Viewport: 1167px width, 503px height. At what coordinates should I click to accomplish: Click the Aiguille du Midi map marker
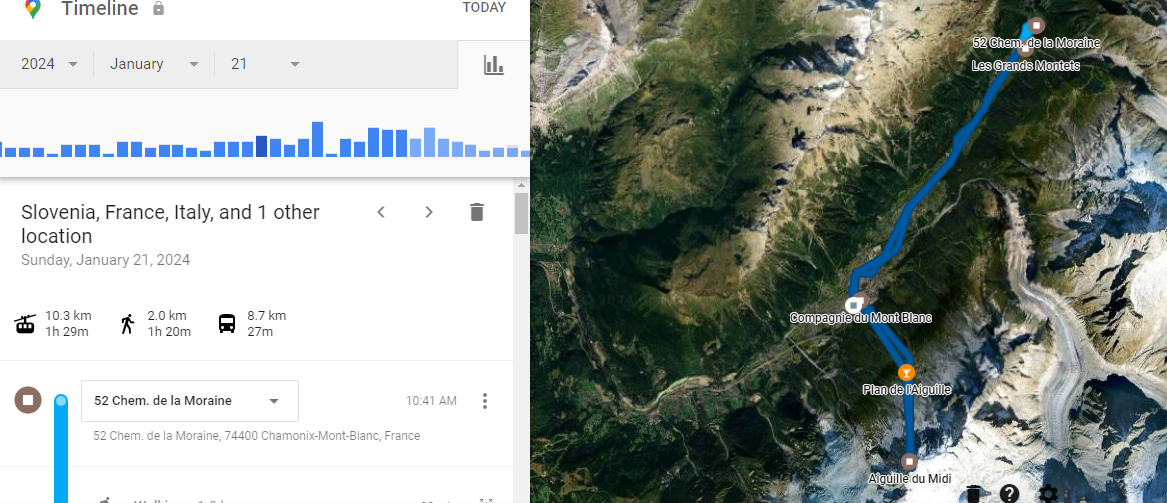click(x=909, y=462)
